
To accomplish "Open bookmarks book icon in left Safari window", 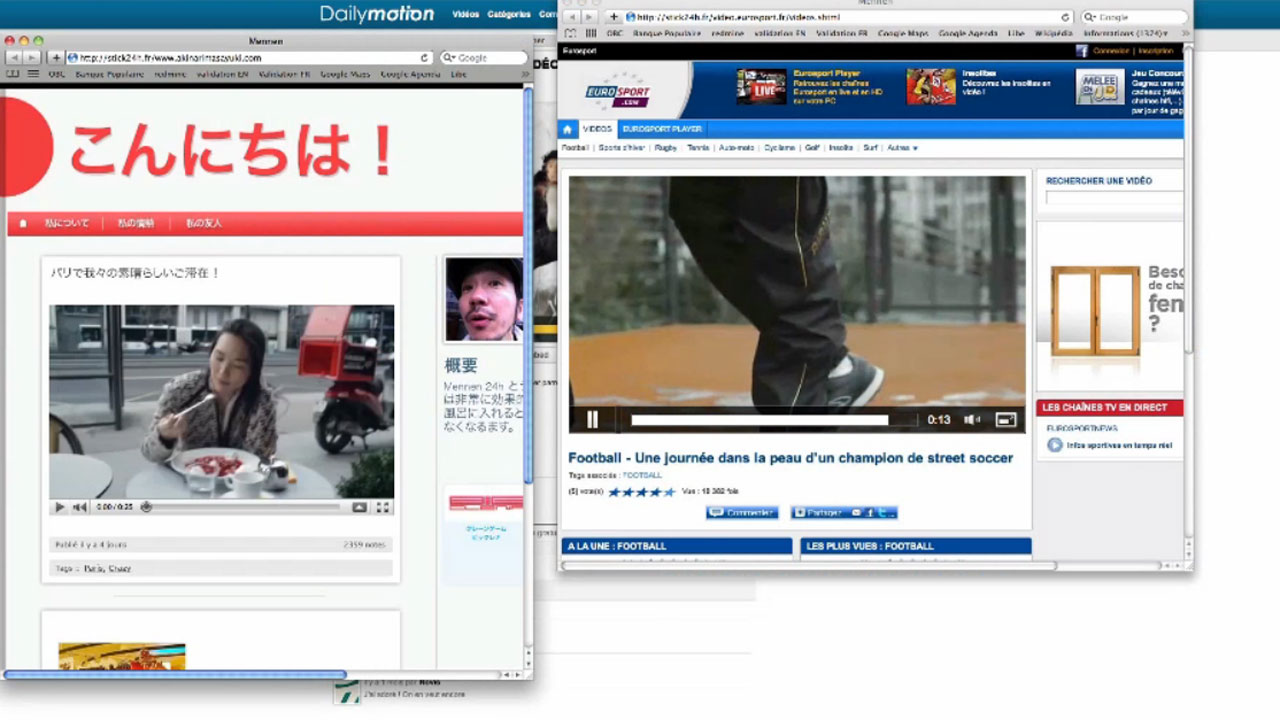I will 13,74.
